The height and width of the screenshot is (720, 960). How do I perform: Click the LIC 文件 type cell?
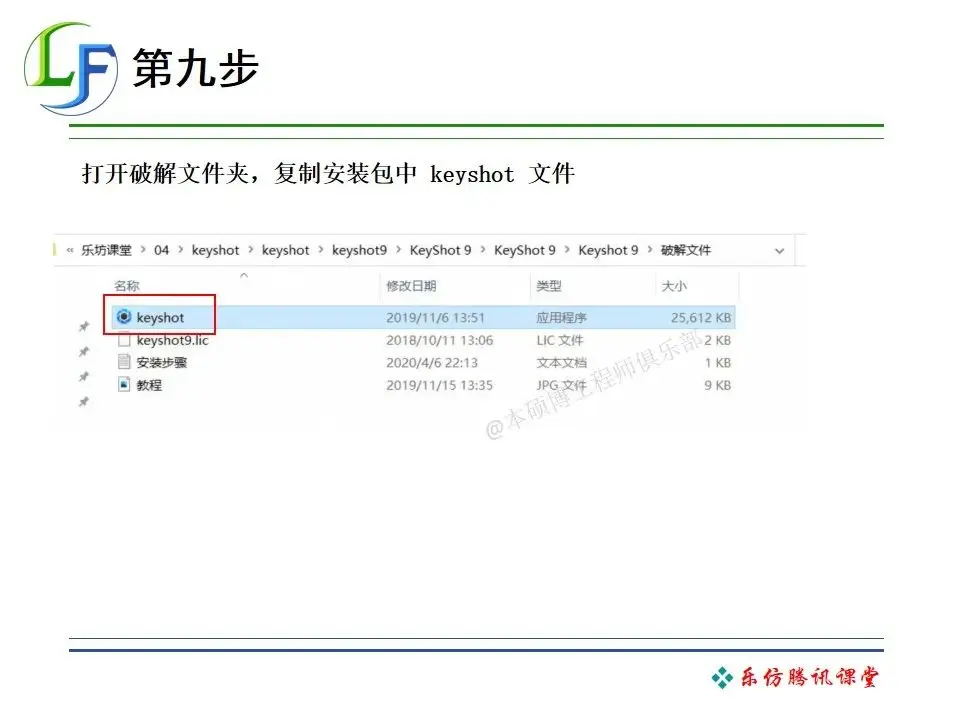pos(560,340)
